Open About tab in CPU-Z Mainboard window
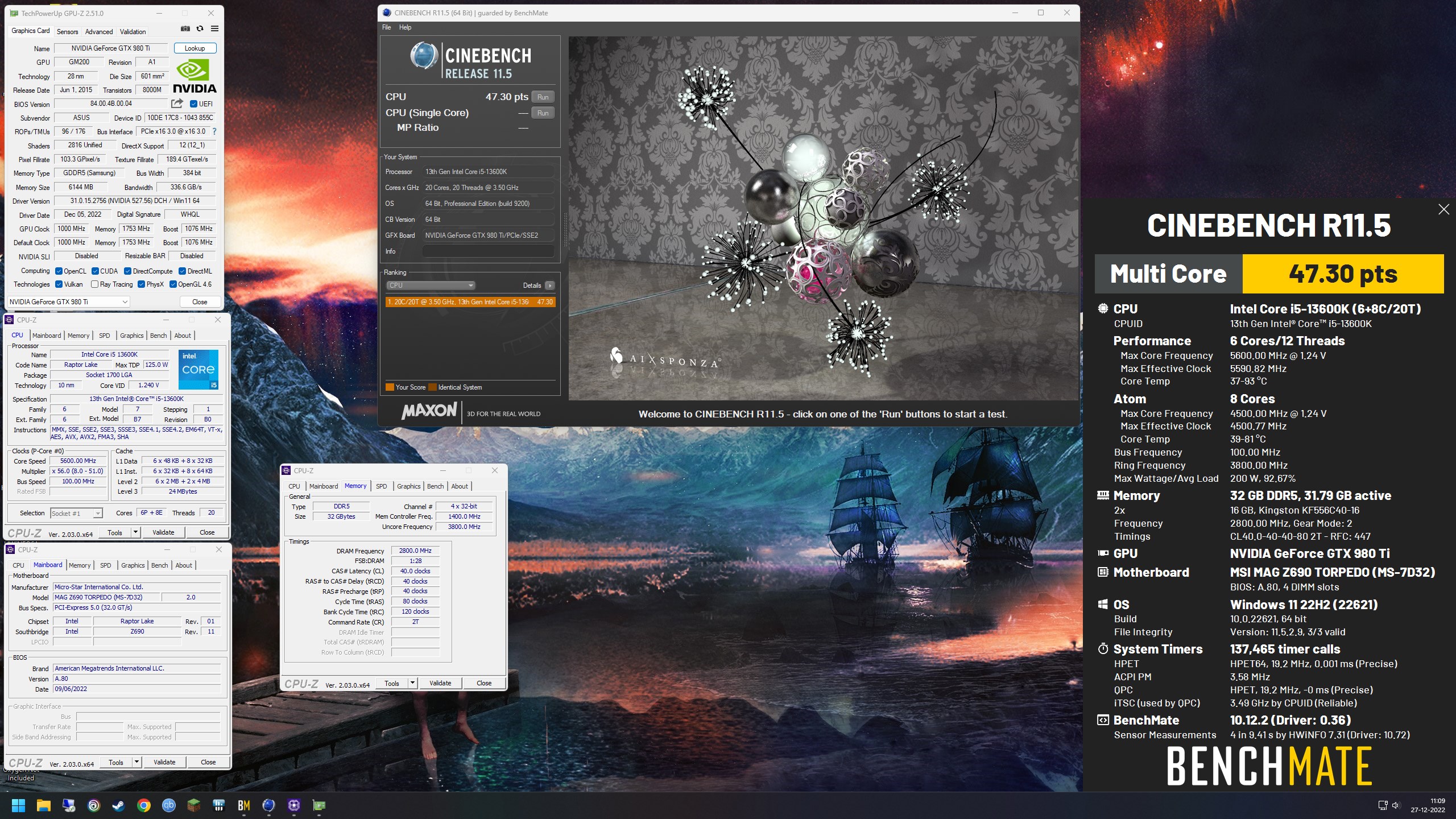Image resolution: width=1456 pixels, height=819 pixels. pyautogui.click(x=183, y=565)
